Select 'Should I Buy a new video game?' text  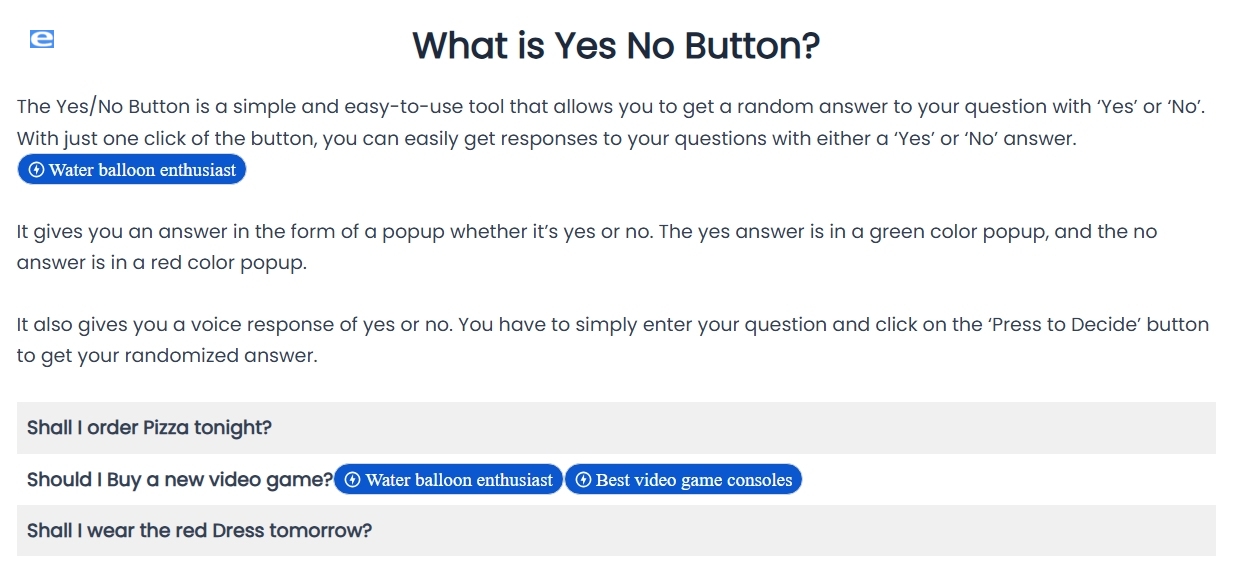pos(180,480)
